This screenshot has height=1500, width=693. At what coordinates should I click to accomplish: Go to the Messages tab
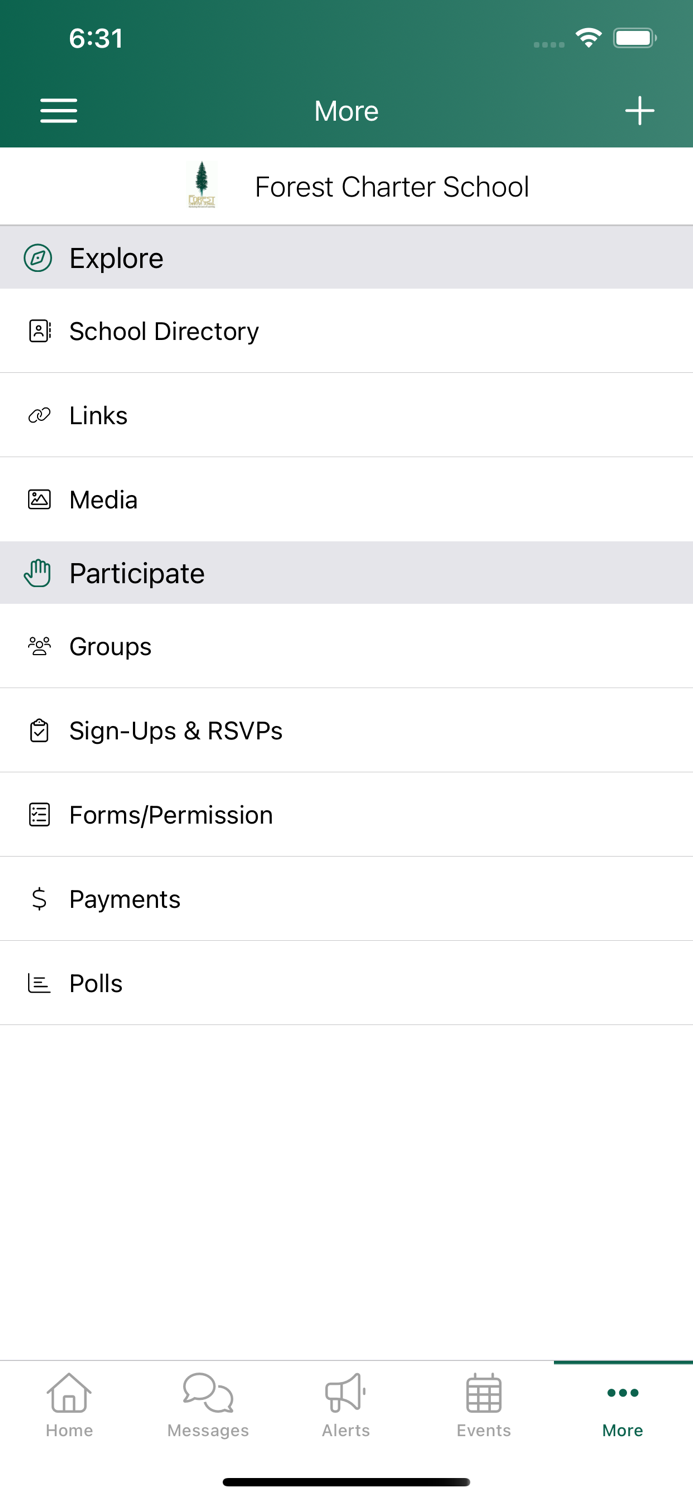pos(208,1405)
